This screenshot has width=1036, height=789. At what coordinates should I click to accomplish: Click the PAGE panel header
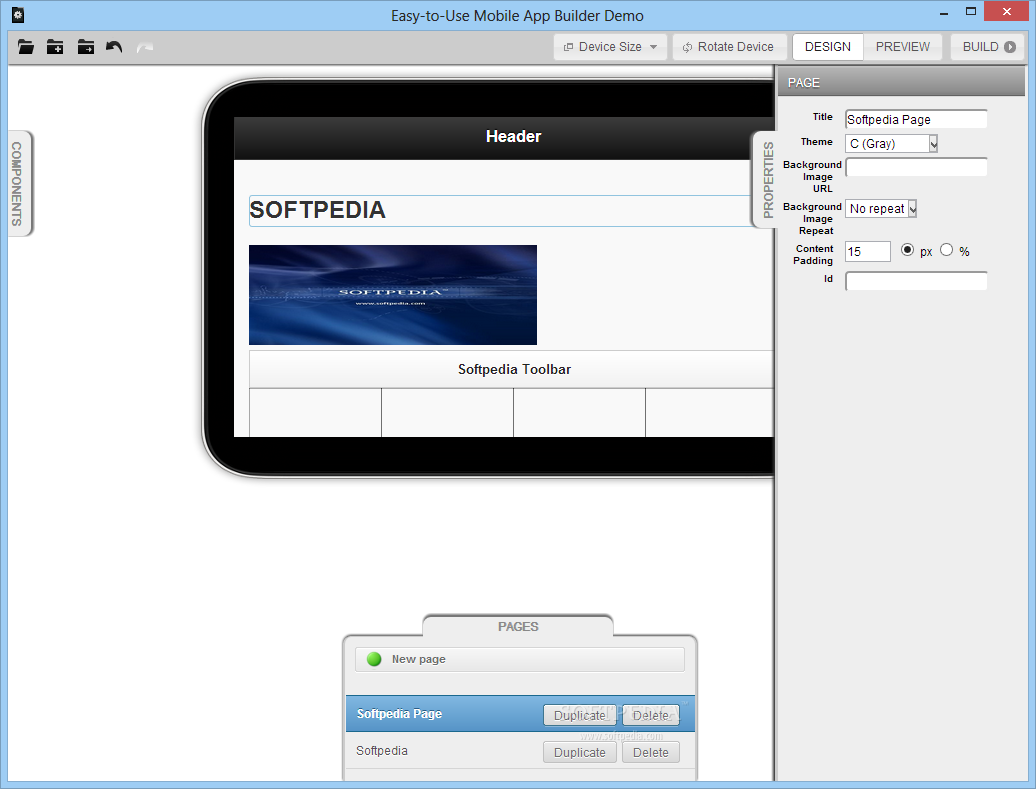[901, 83]
